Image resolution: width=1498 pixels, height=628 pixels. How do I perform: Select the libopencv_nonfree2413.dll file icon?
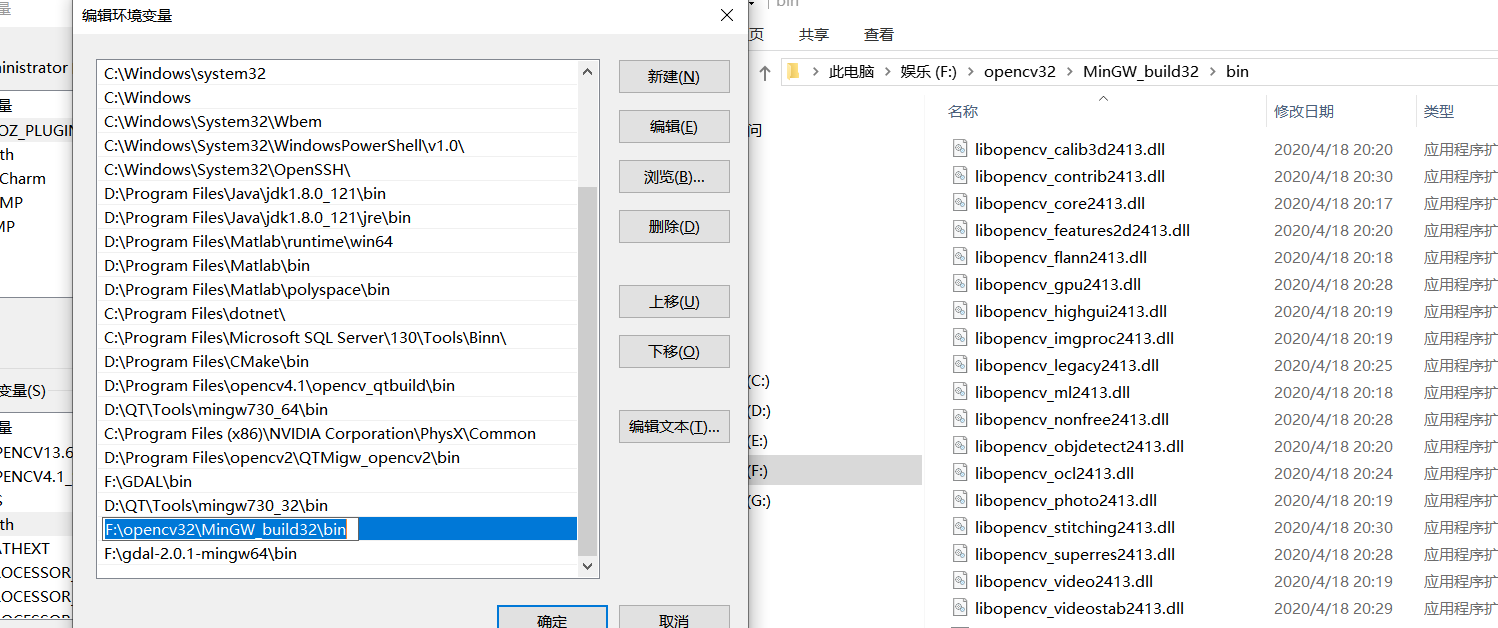pyautogui.click(x=960, y=420)
